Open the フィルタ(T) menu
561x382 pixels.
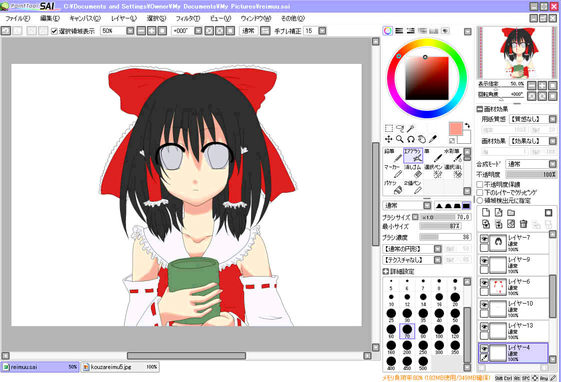[187, 18]
